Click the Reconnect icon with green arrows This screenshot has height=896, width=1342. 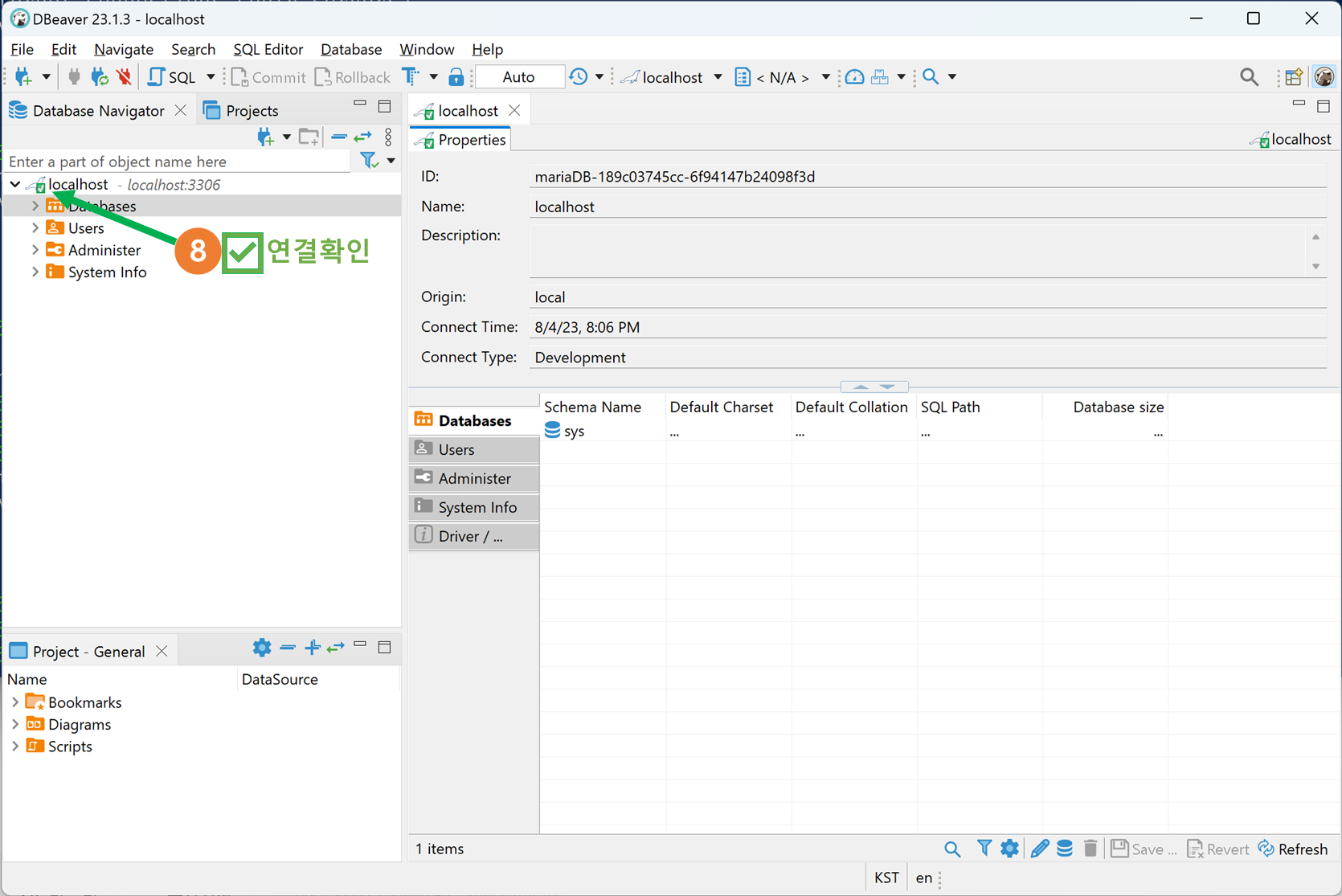pyautogui.click(x=100, y=77)
